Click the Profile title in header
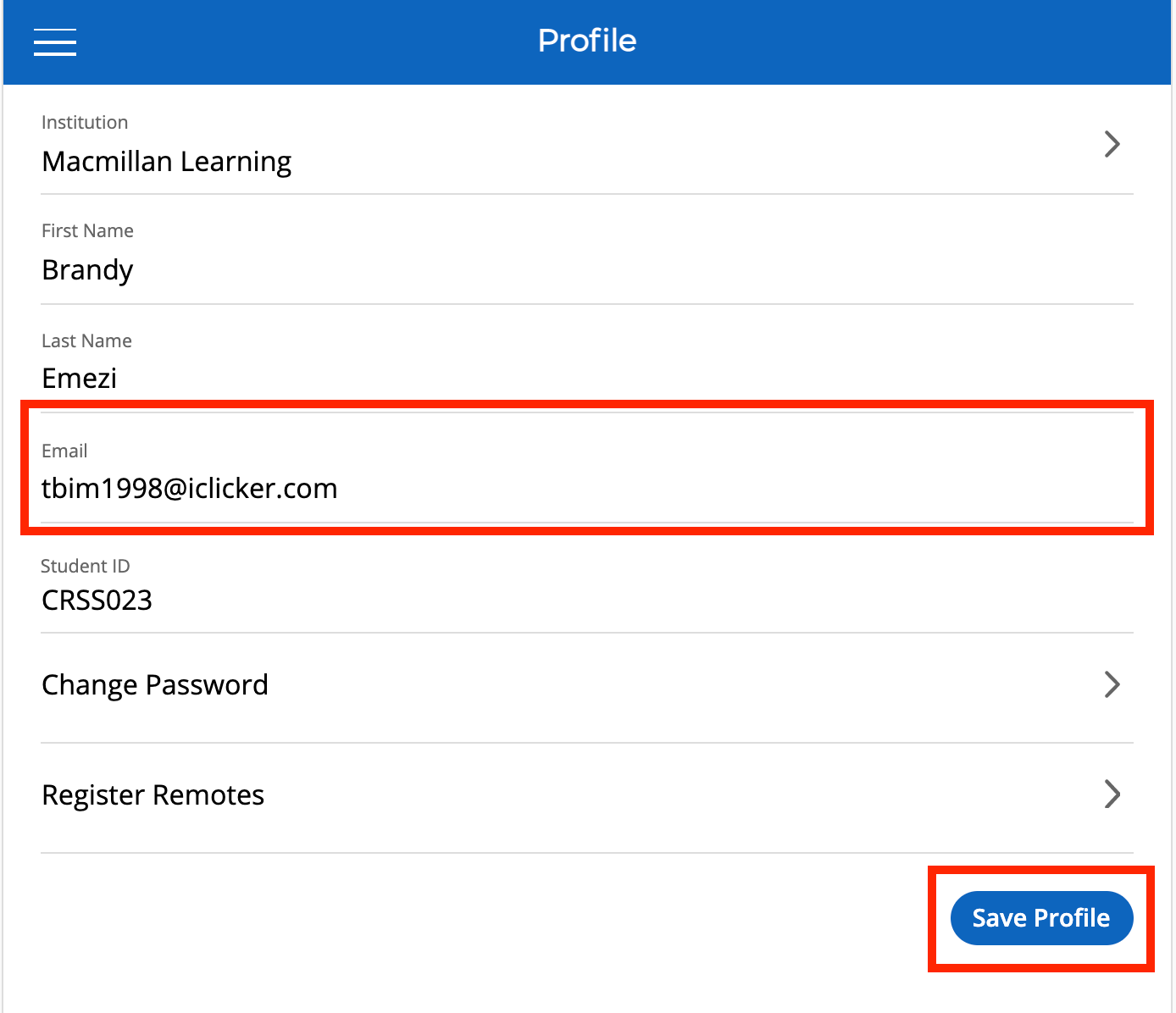The width and height of the screenshot is (1176, 1013). pyautogui.click(x=587, y=40)
